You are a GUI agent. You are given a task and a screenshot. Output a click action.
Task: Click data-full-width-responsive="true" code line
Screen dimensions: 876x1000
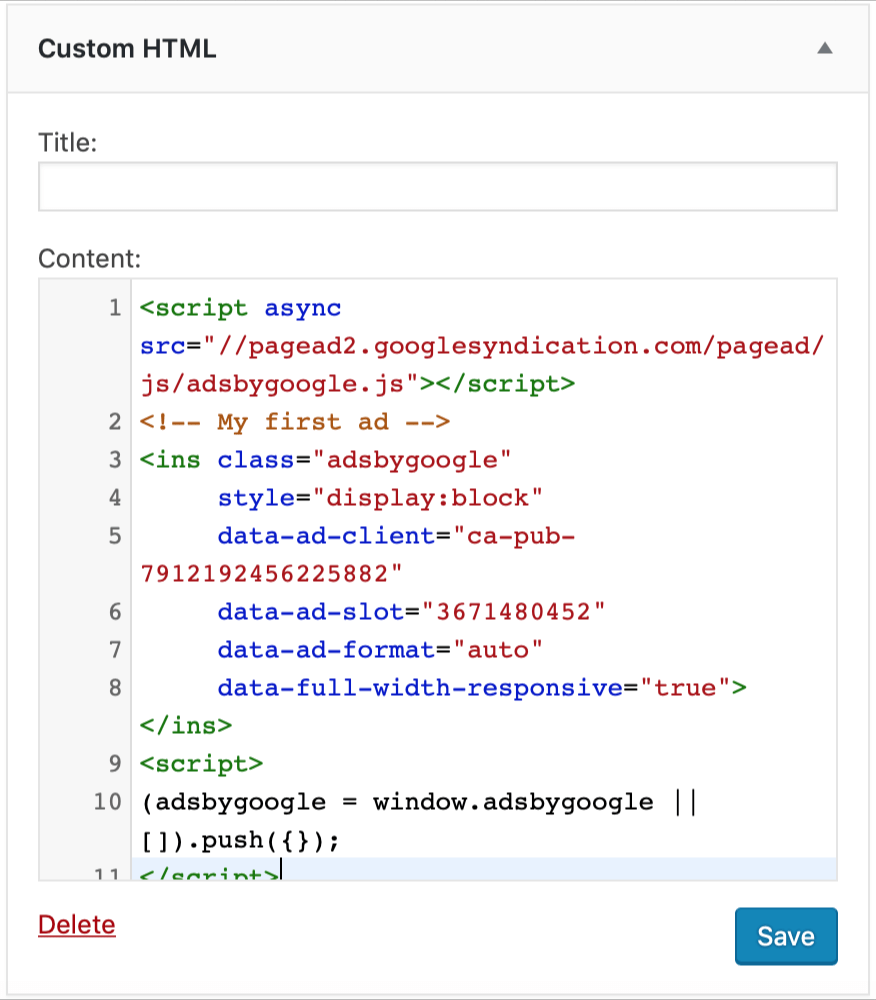pyautogui.click(x=482, y=688)
